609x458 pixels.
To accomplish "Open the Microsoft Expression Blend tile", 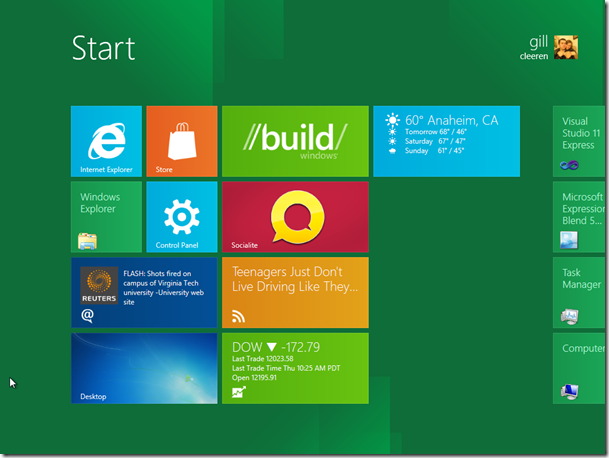I will coord(581,217).
